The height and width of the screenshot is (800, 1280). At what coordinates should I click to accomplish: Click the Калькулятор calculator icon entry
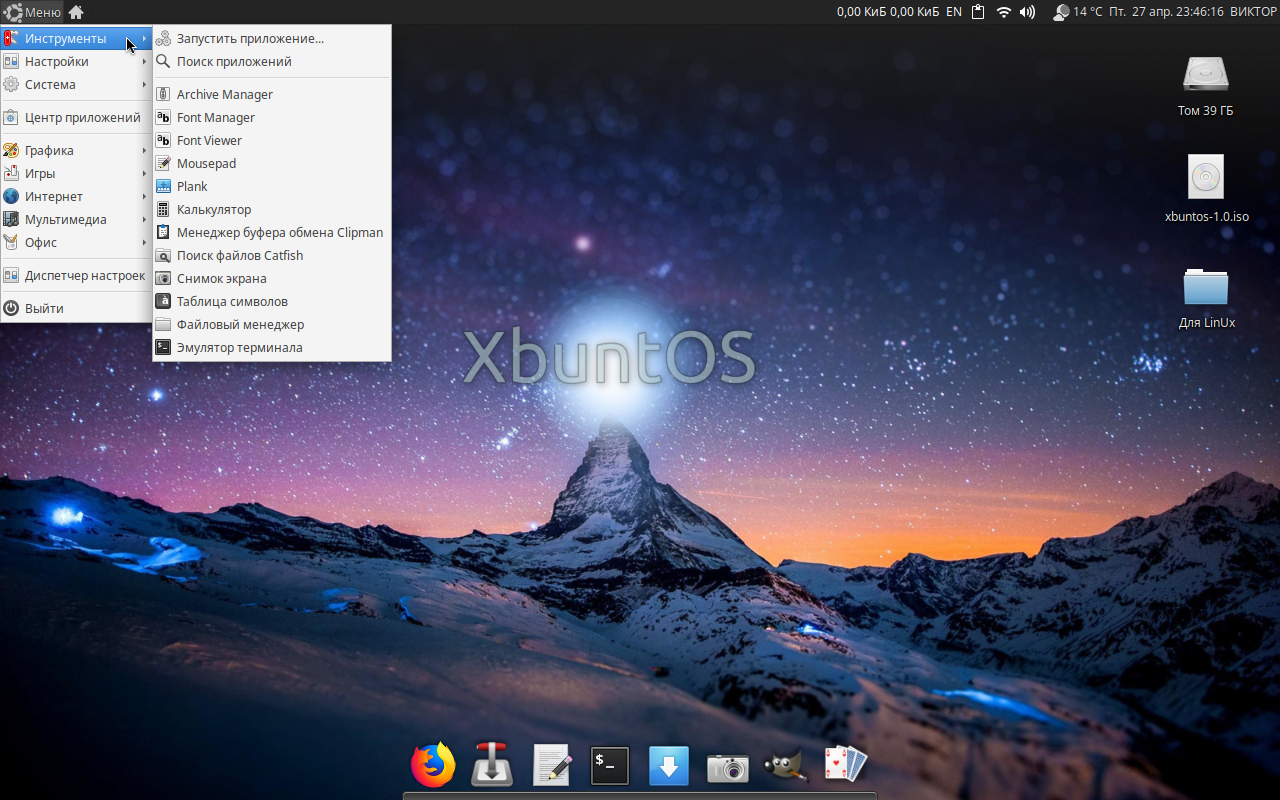[271, 209]
